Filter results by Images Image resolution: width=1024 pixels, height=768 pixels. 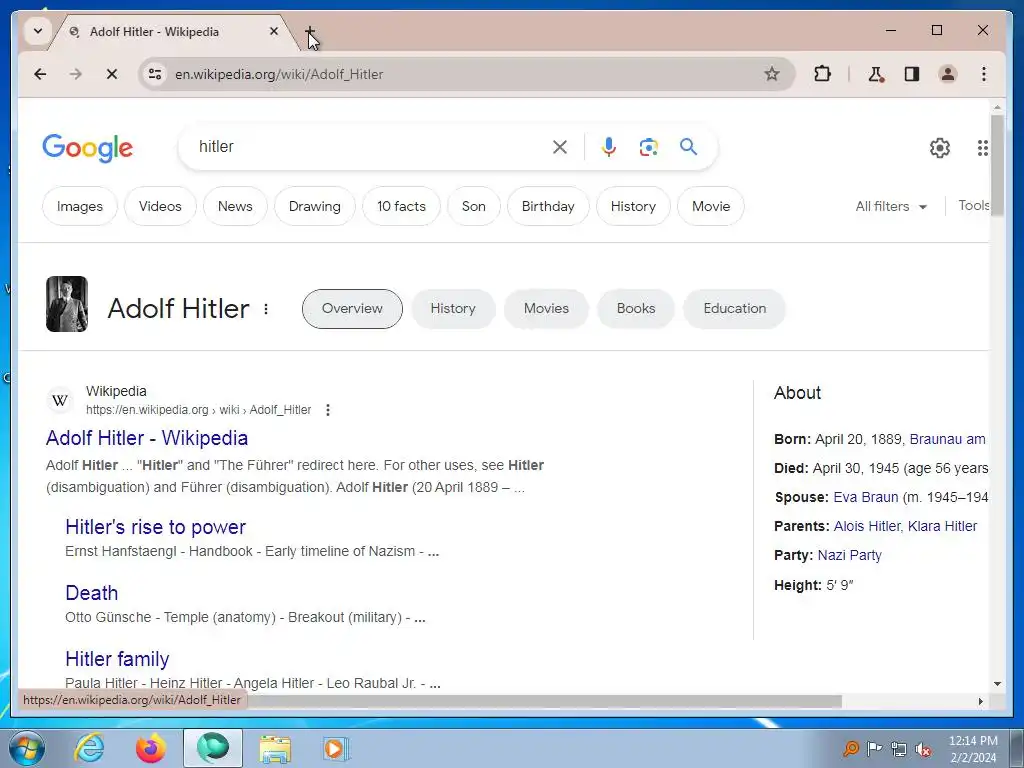click(80, 206)
